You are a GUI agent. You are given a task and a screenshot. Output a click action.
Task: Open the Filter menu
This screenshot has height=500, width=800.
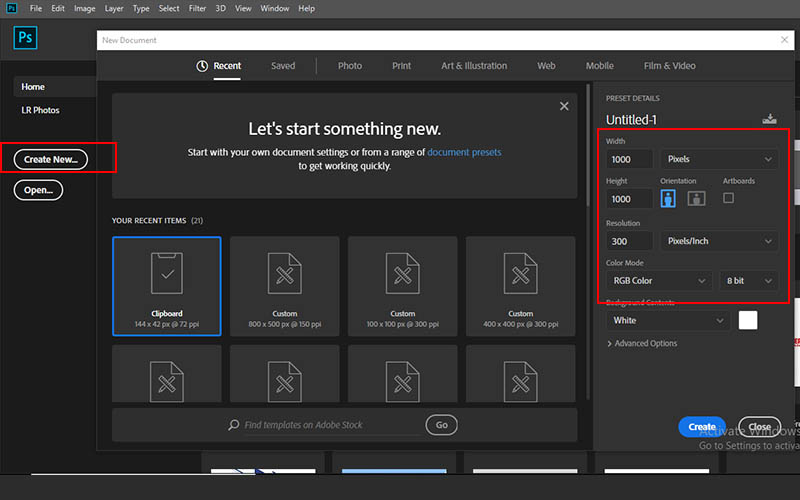[x=198, y=8]
